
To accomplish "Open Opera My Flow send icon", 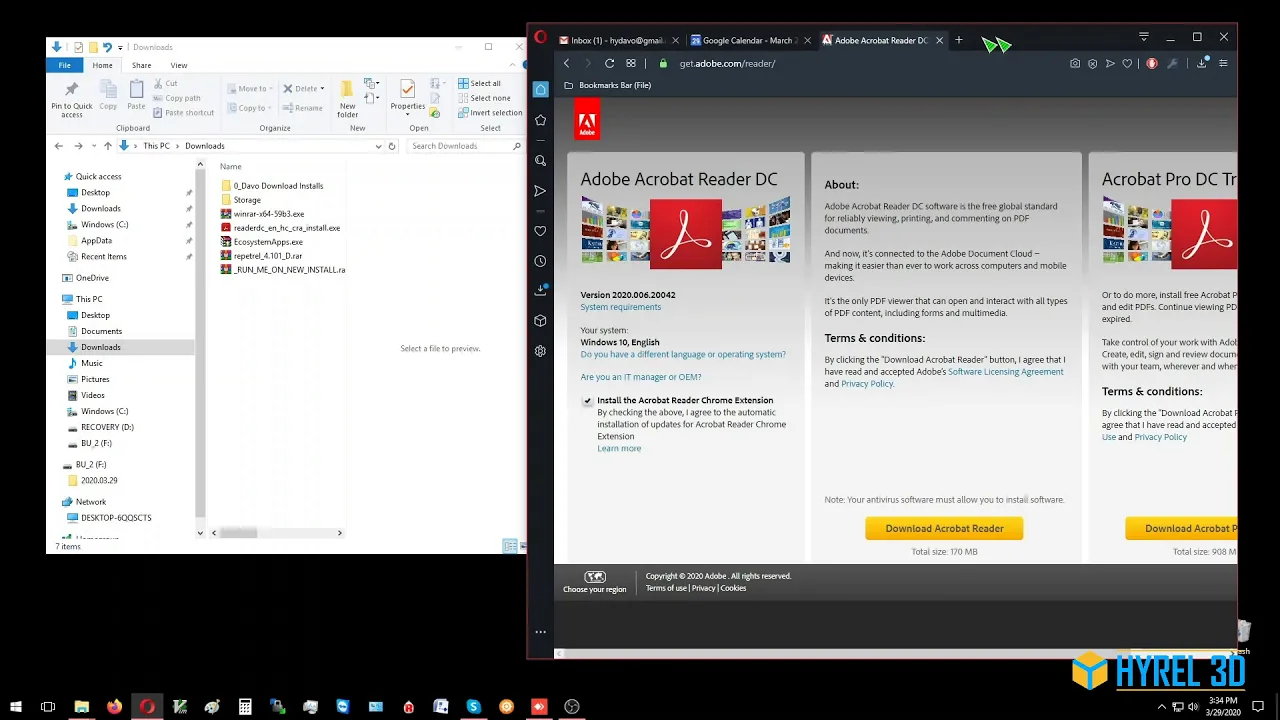I will [1110, 63].
